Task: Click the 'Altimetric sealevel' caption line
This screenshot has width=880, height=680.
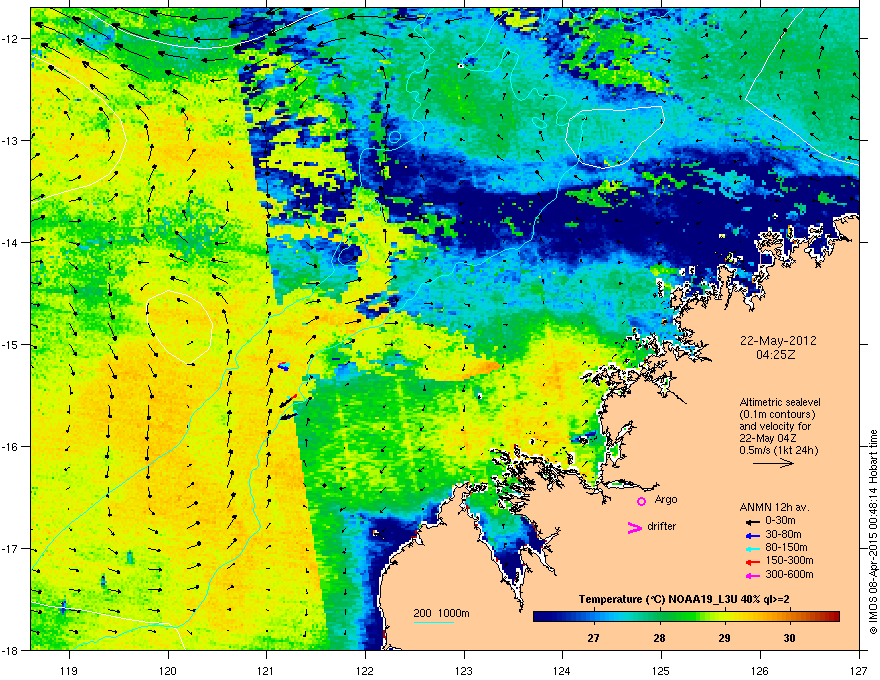Action: (x=780, y=402)
